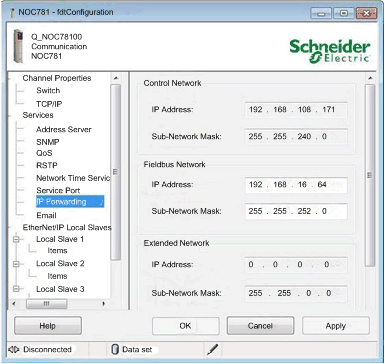
Task: Click tree panel vertical scrollbar thumb
Action: tap(116, 172)
